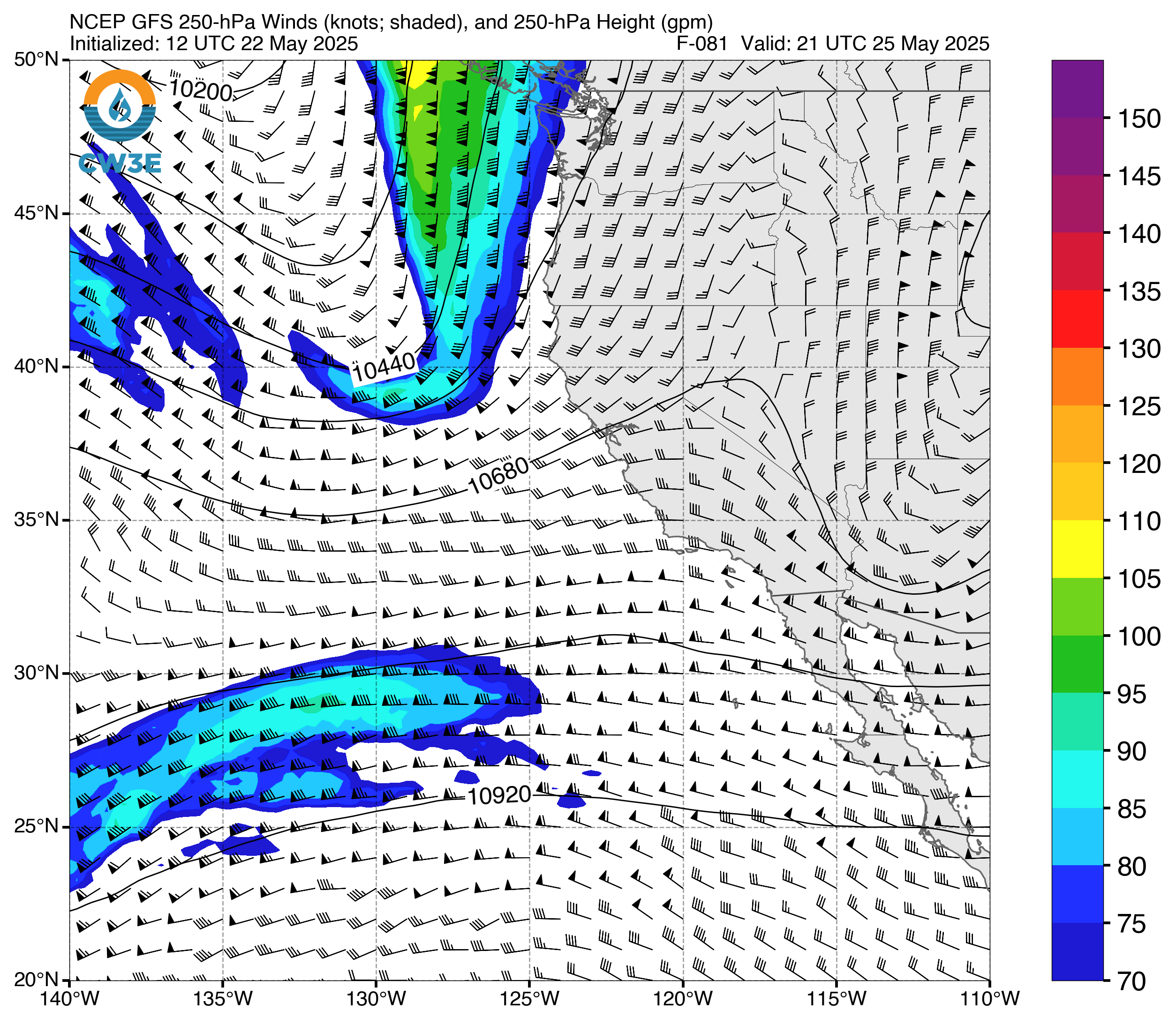Click the yellow colorbar segment between 105 and 110

click(x=1078, y=549)
